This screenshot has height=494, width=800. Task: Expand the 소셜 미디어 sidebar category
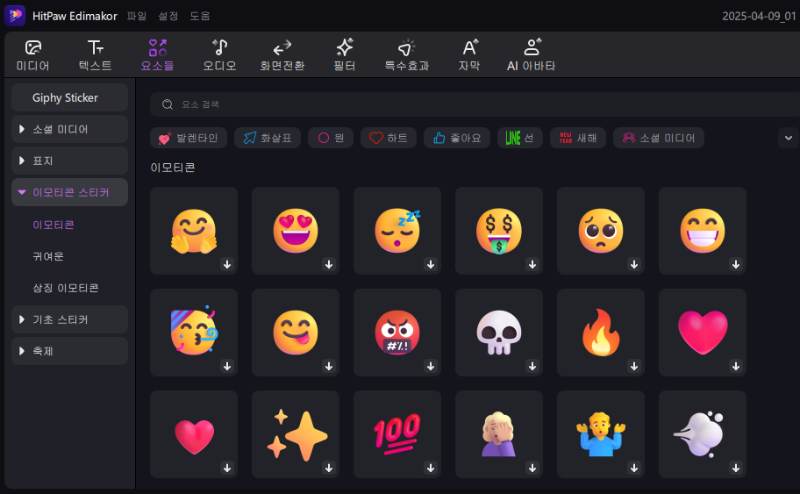tap(69, 129)
